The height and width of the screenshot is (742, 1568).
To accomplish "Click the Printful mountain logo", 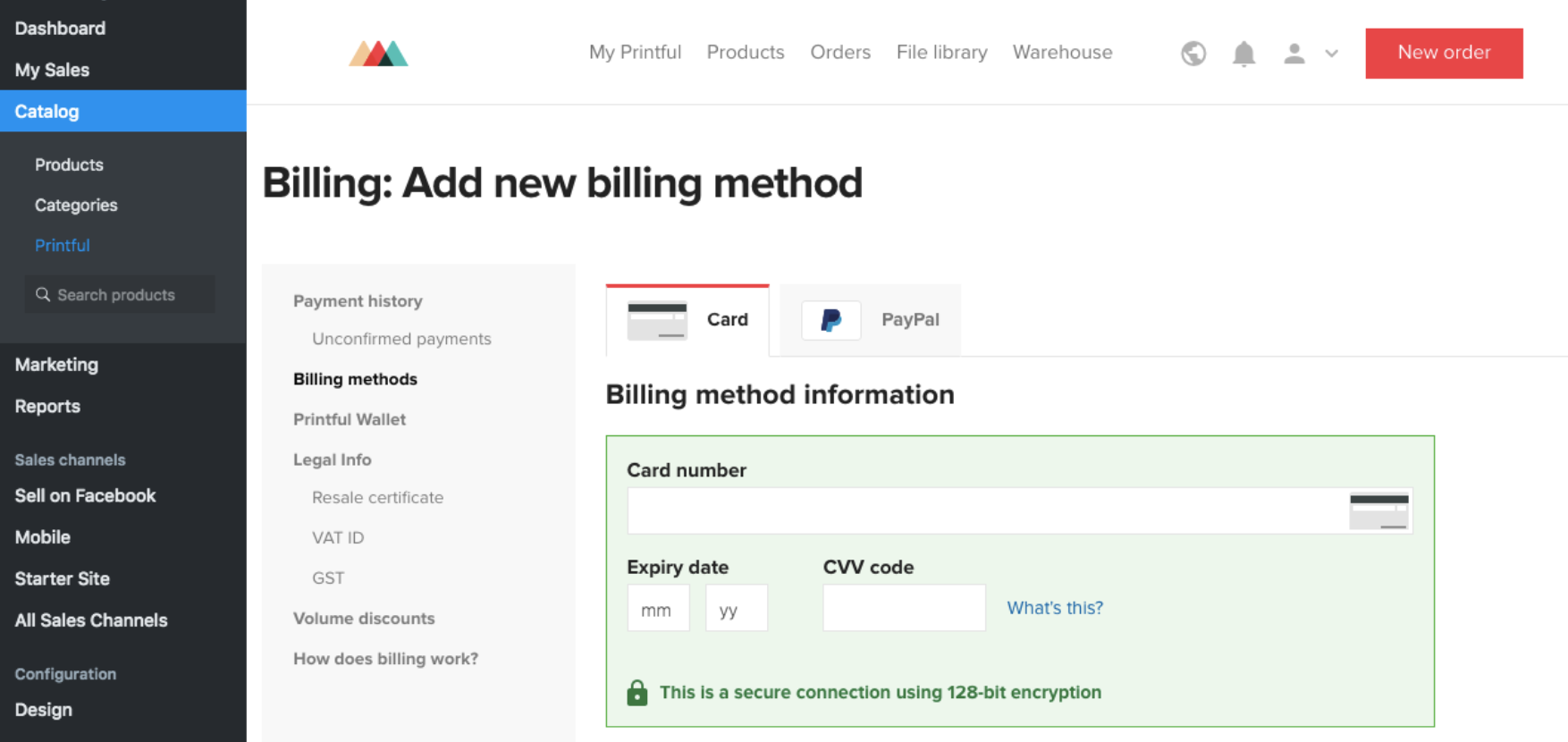I will pos(378,54).
